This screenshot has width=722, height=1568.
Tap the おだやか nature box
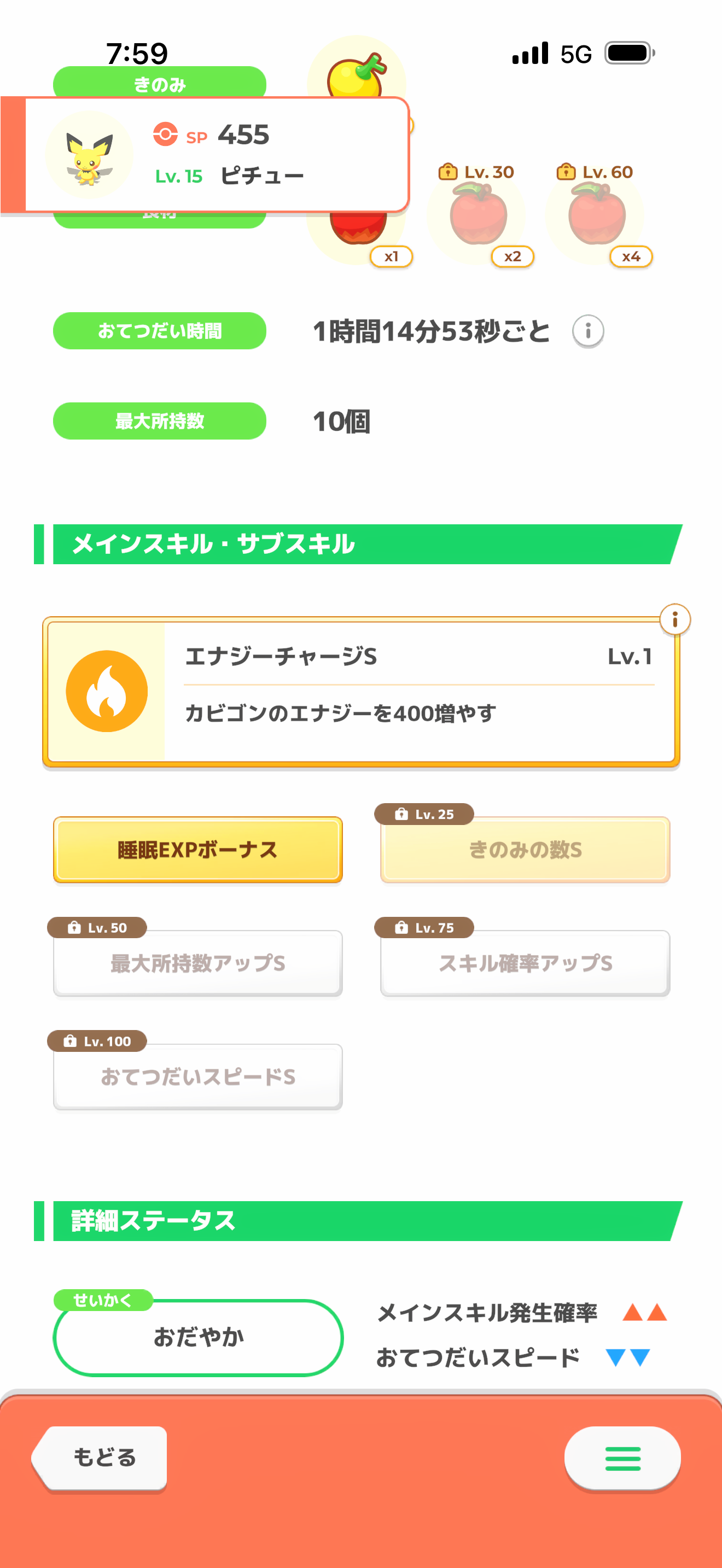[x=199, y=1337]
